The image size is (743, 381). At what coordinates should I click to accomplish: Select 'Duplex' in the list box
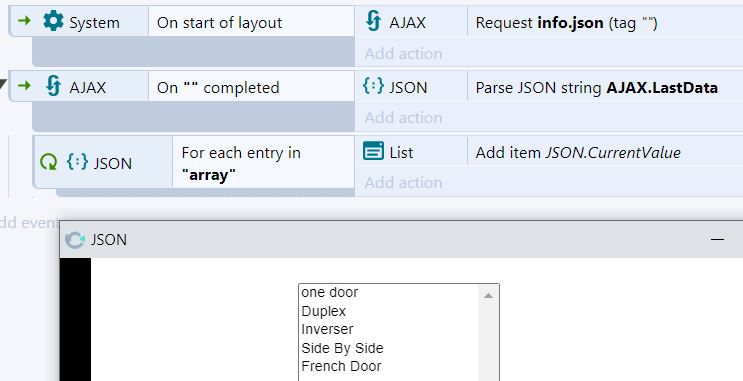[324, 311]
